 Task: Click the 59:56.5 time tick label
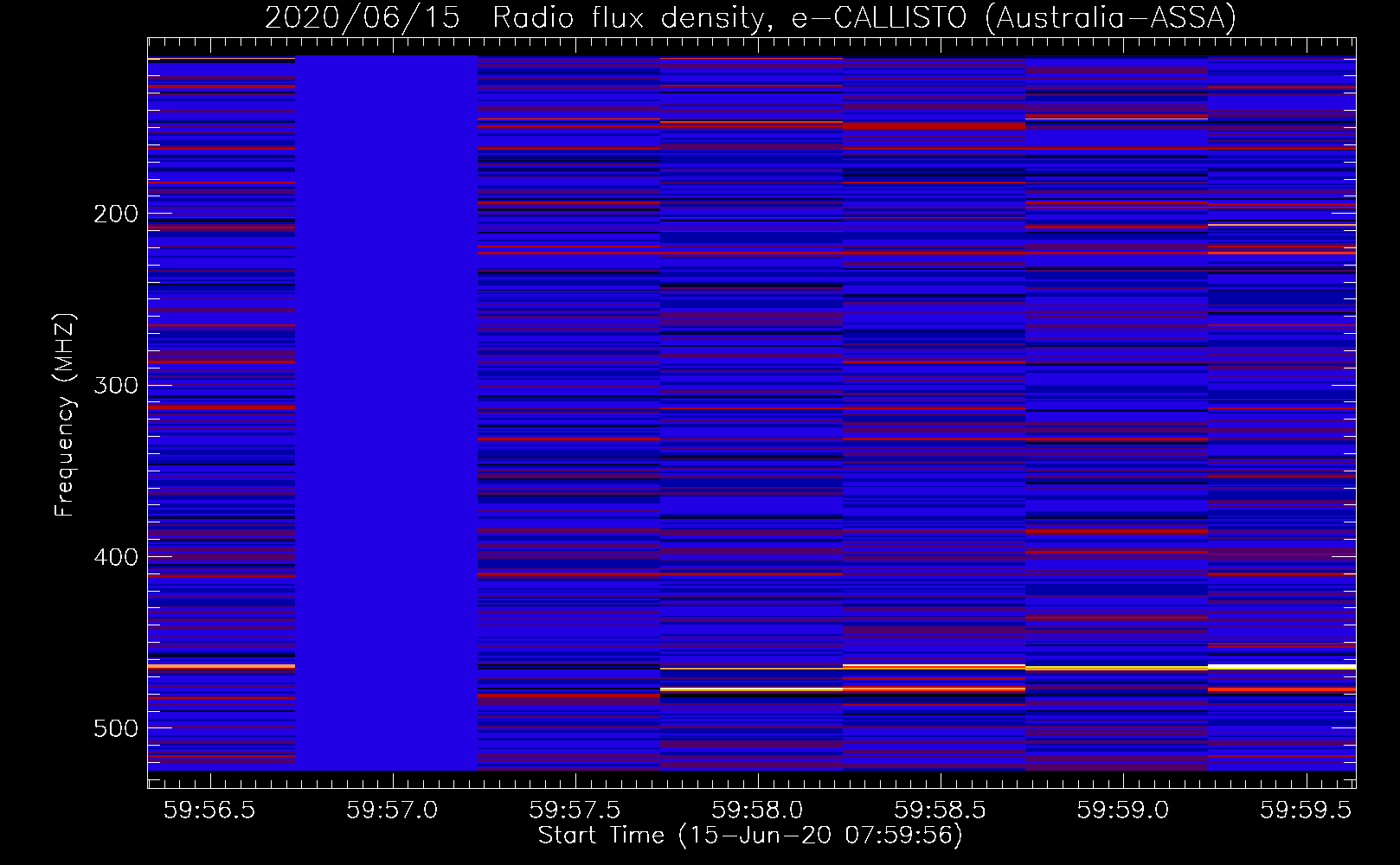[x=210, y=810]
